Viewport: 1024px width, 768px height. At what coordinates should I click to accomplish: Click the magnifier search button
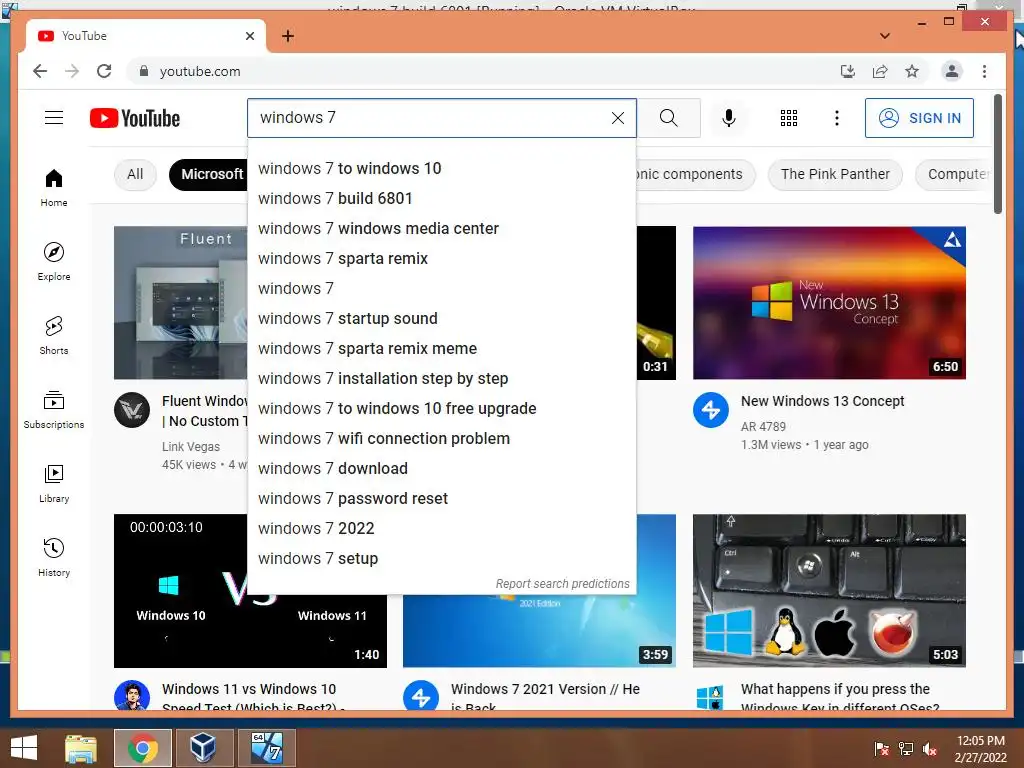tap(669, 118)
